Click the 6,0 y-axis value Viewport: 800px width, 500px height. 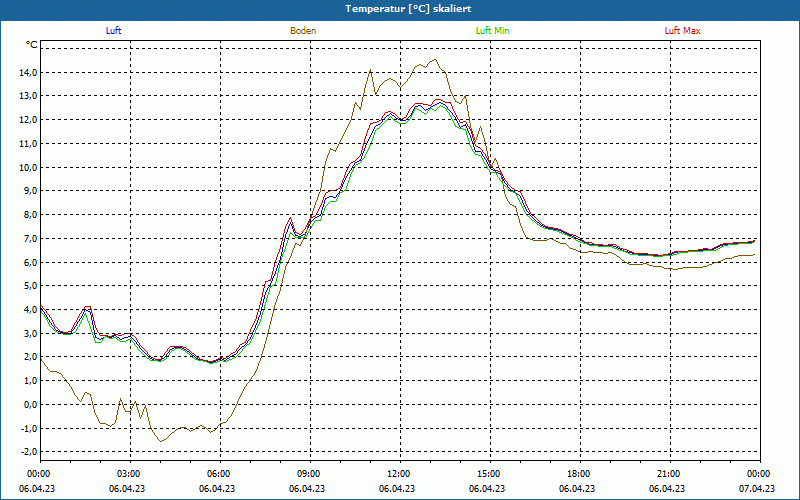(30, 262)
